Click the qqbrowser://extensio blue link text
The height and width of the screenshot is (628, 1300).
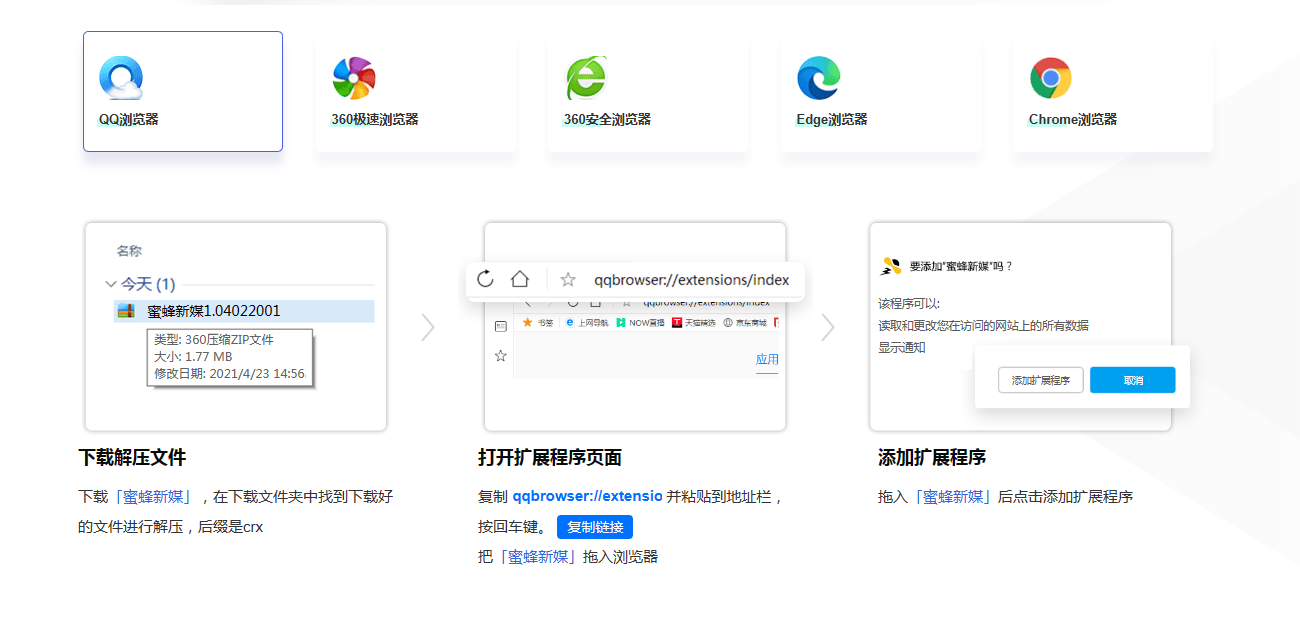coord(587,496)
